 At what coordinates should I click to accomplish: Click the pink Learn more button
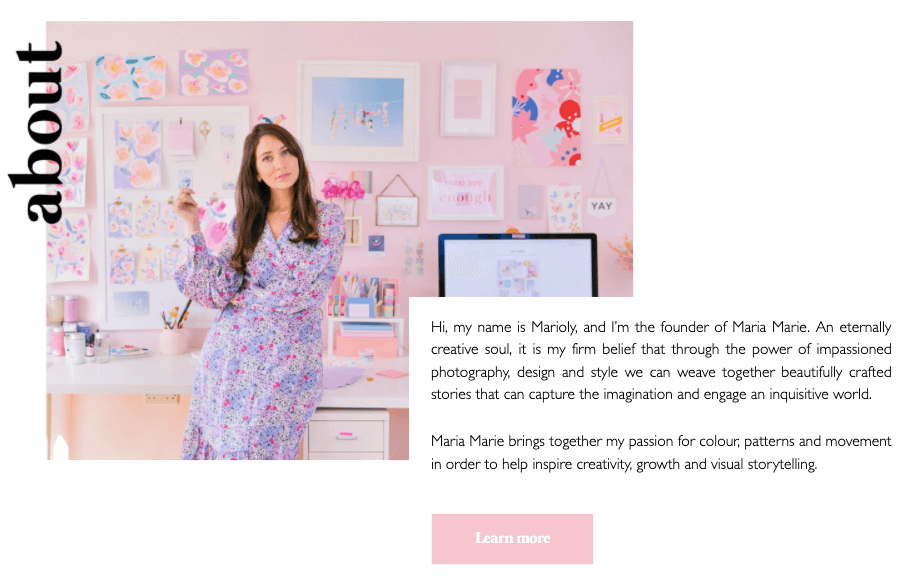(x=512, y=538)
